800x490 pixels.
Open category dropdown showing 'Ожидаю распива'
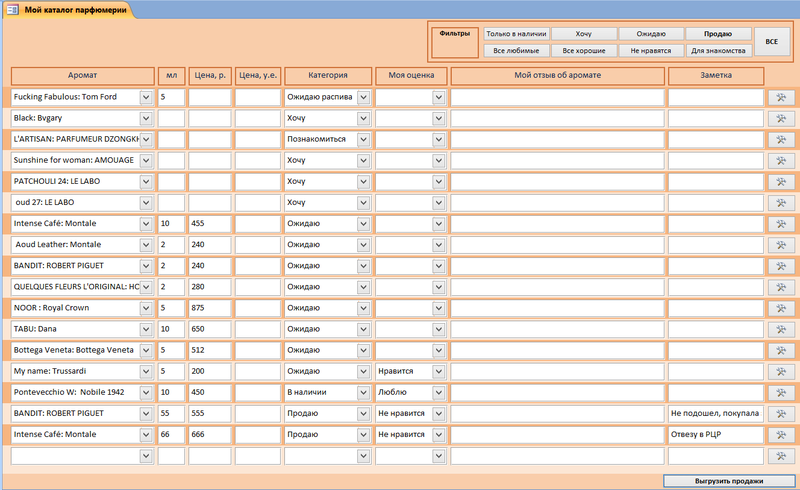point(363,97)
